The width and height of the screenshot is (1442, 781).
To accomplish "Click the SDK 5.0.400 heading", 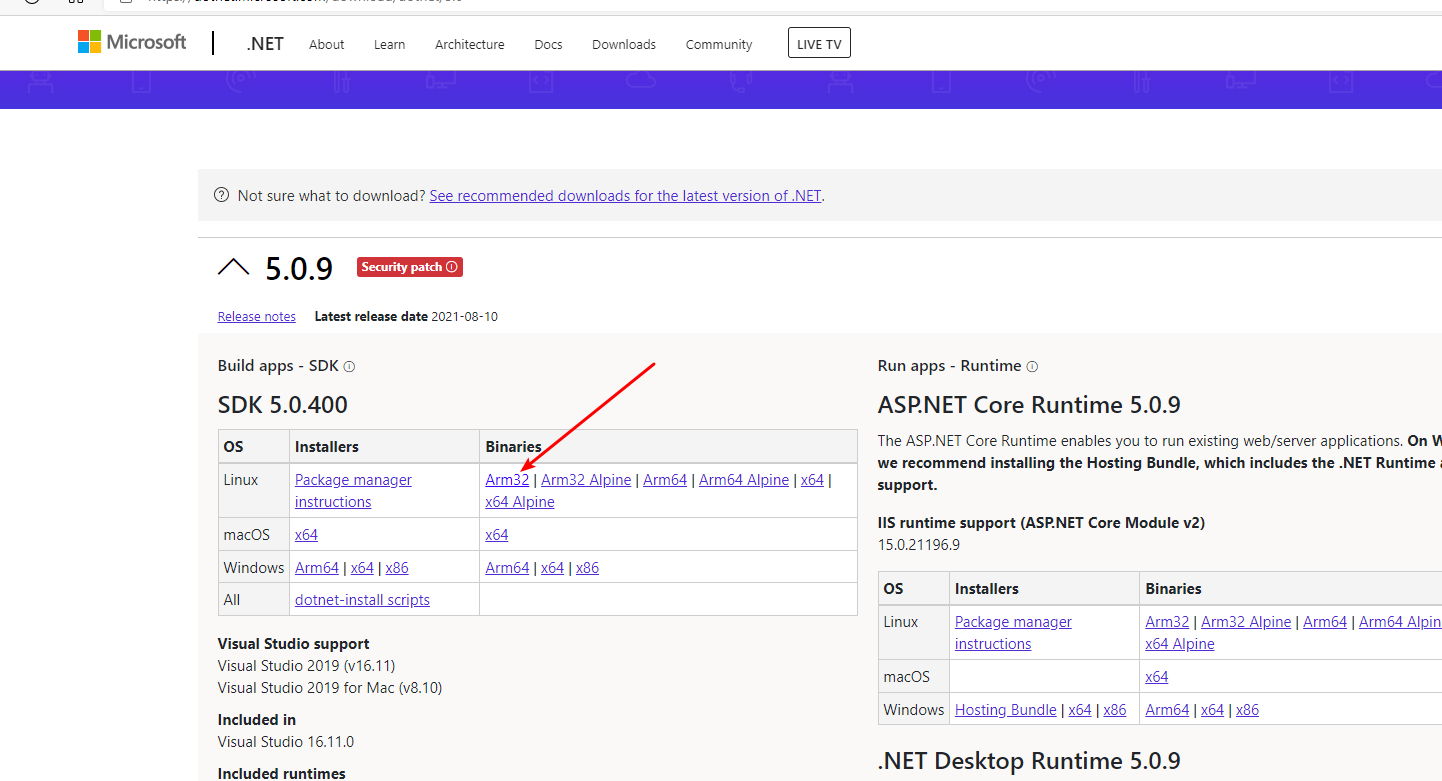I will point(283,405).
